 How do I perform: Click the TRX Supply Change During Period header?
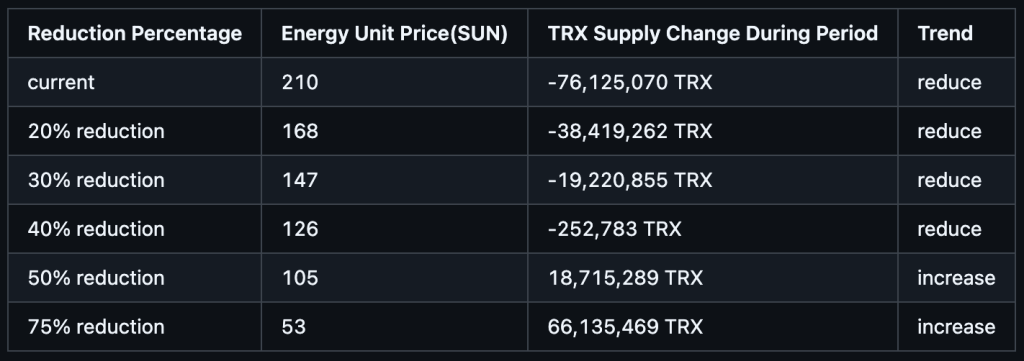pos(712,33)
